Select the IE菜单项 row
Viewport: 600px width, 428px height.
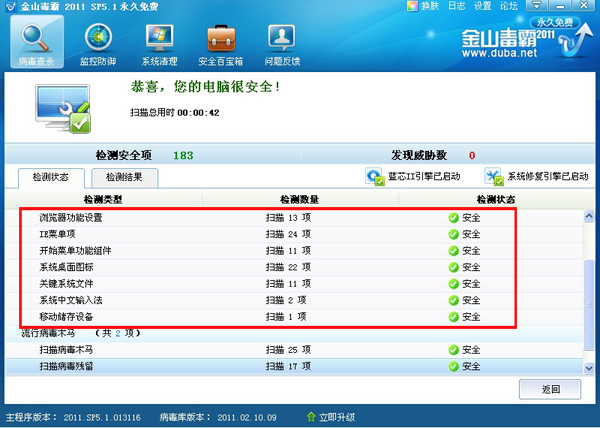coord(294,234)
